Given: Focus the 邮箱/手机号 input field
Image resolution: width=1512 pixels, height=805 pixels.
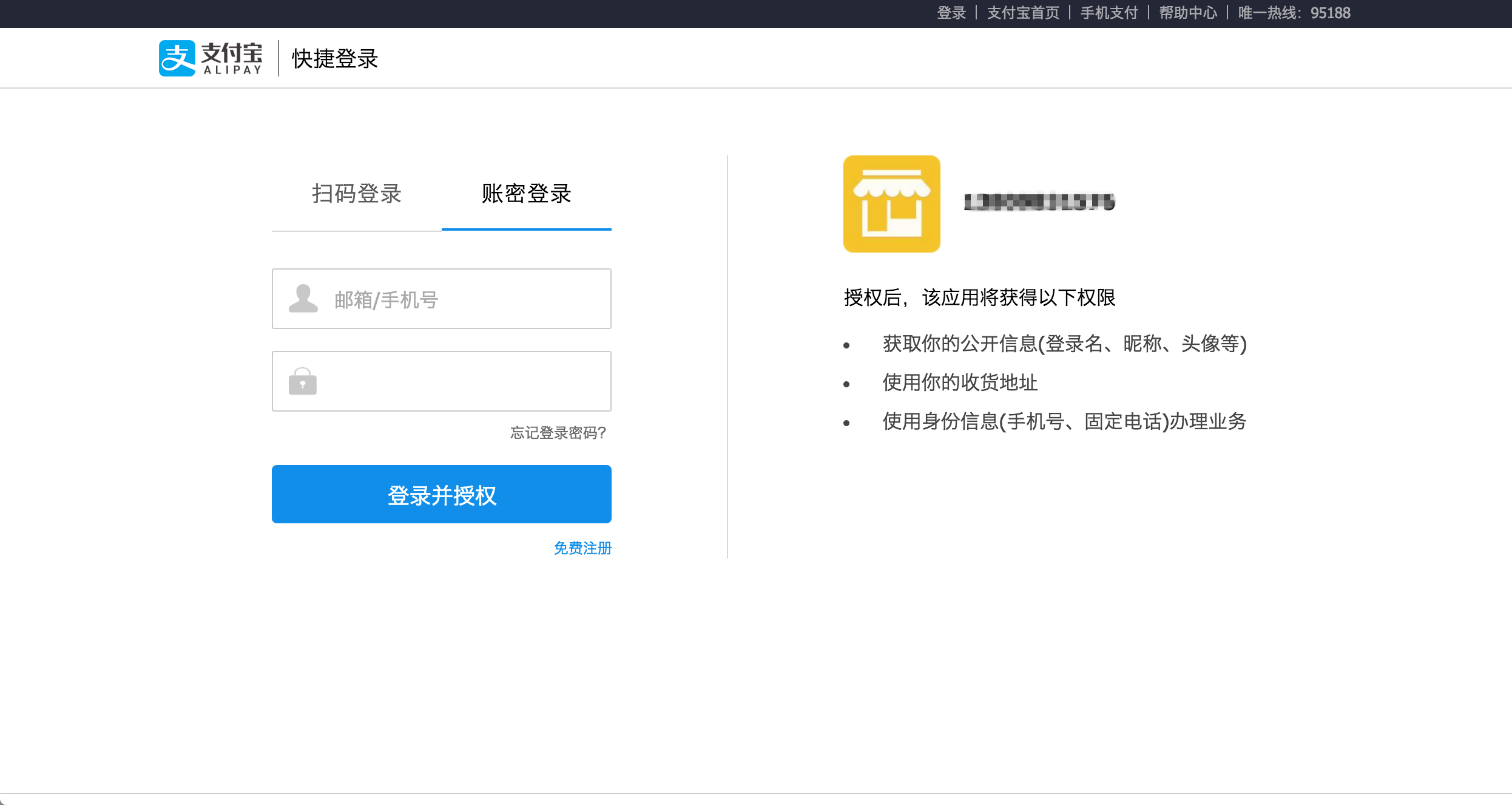Looking at the screenshot, I should [x=461, y=299].
